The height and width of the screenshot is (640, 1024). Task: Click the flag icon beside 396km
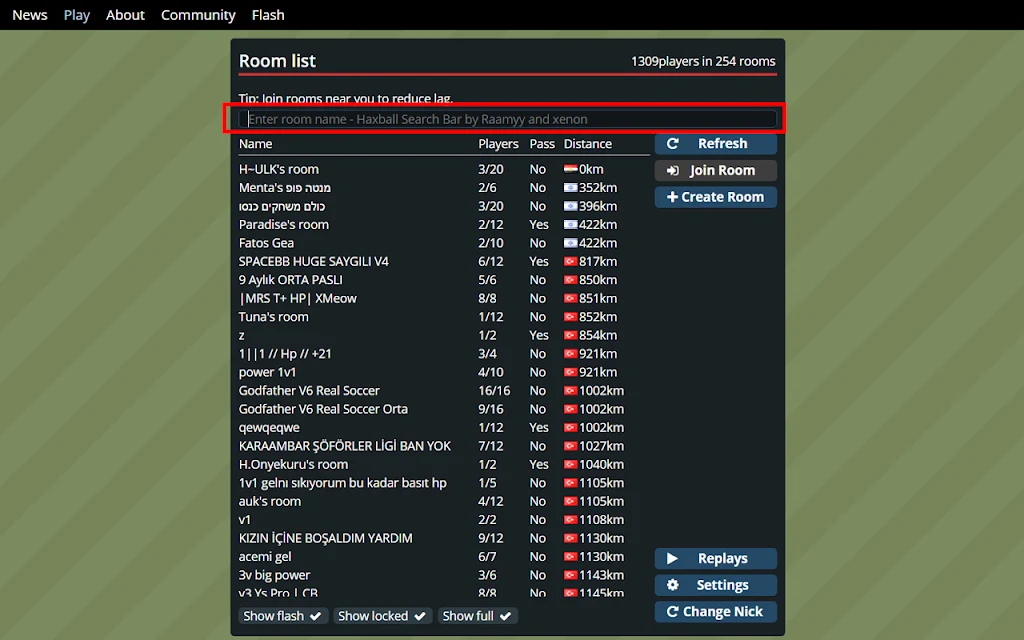click(x=571, y=206)
